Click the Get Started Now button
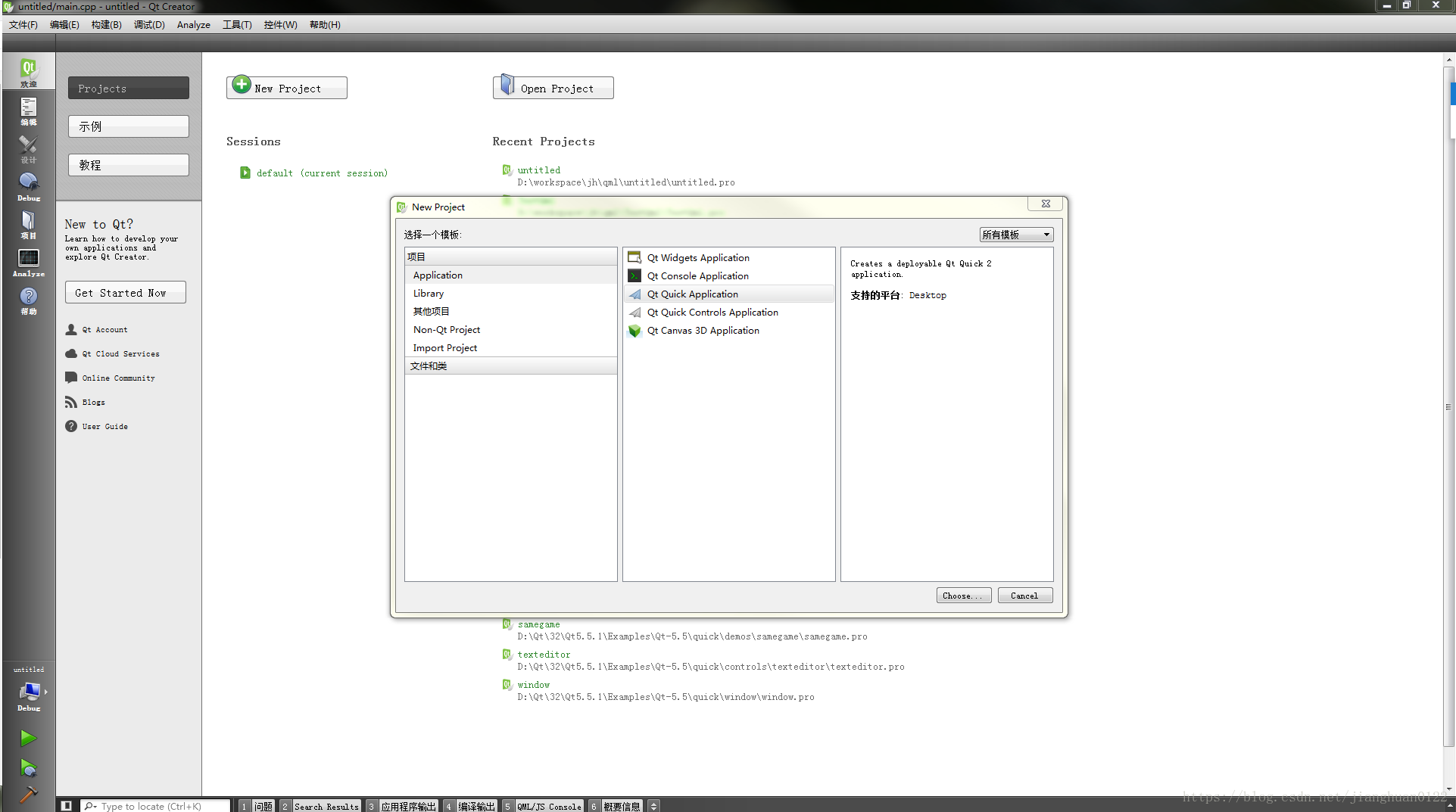Image resolution: width=1456 pixels, height=812 pixels. [126, 293]
